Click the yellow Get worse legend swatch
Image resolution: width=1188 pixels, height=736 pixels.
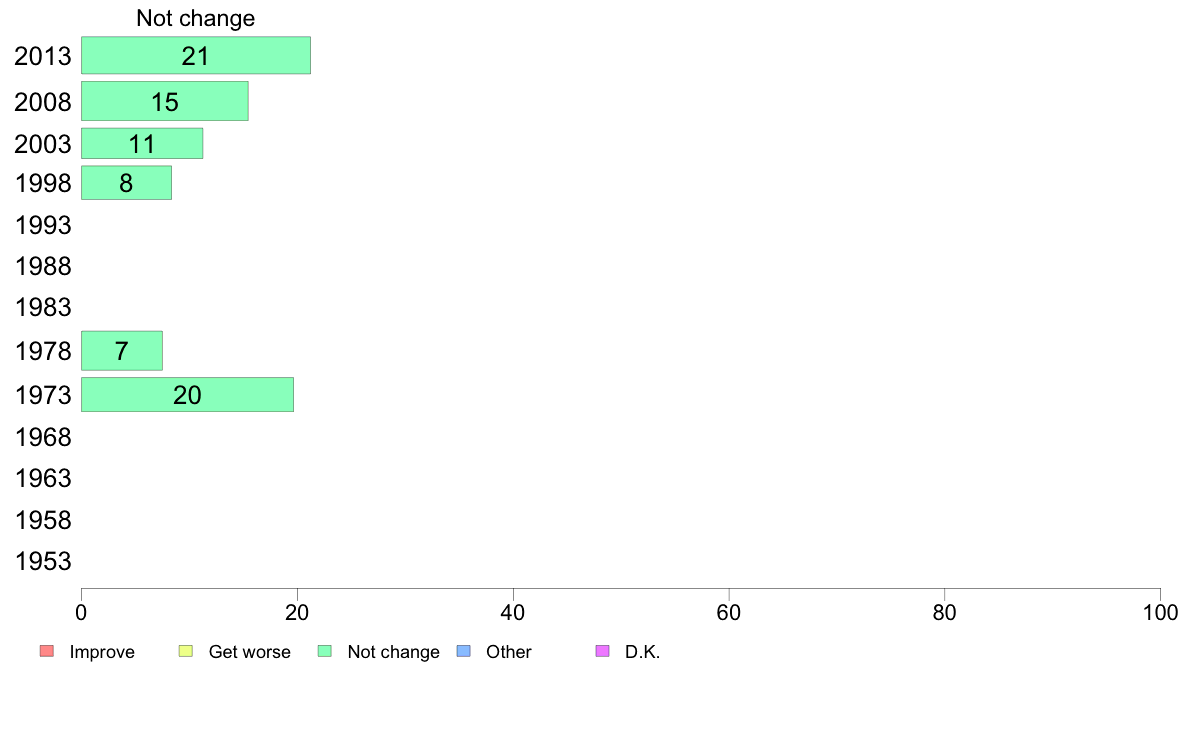pos(186,651)
